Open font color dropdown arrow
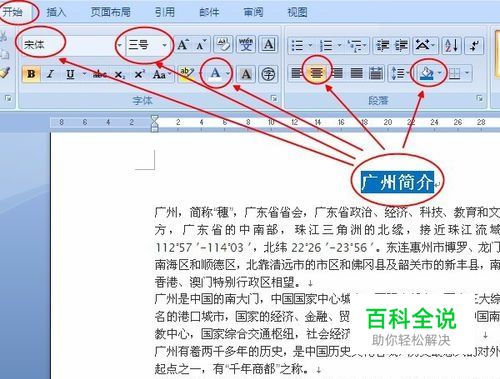Viewport: 500px width, 379px height. 228,73
